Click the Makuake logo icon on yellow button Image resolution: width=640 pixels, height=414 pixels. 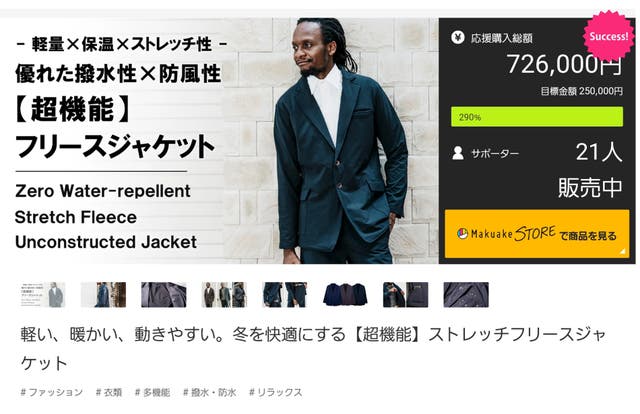coord(462,234)
